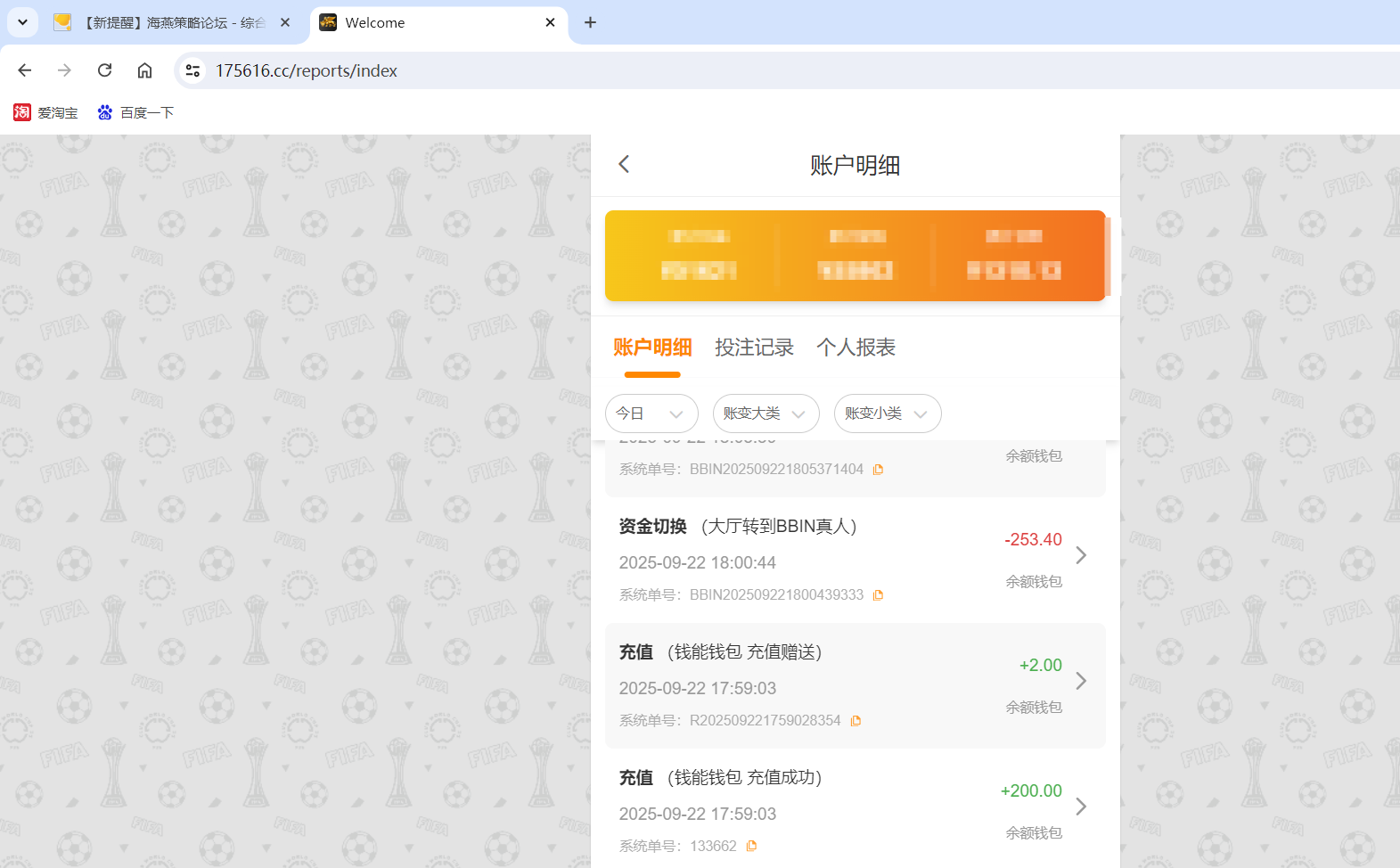Click the timestamp 2025-09-22 18:00:44
This screenshot has height=868, width=1400.
tap(698, 563)
